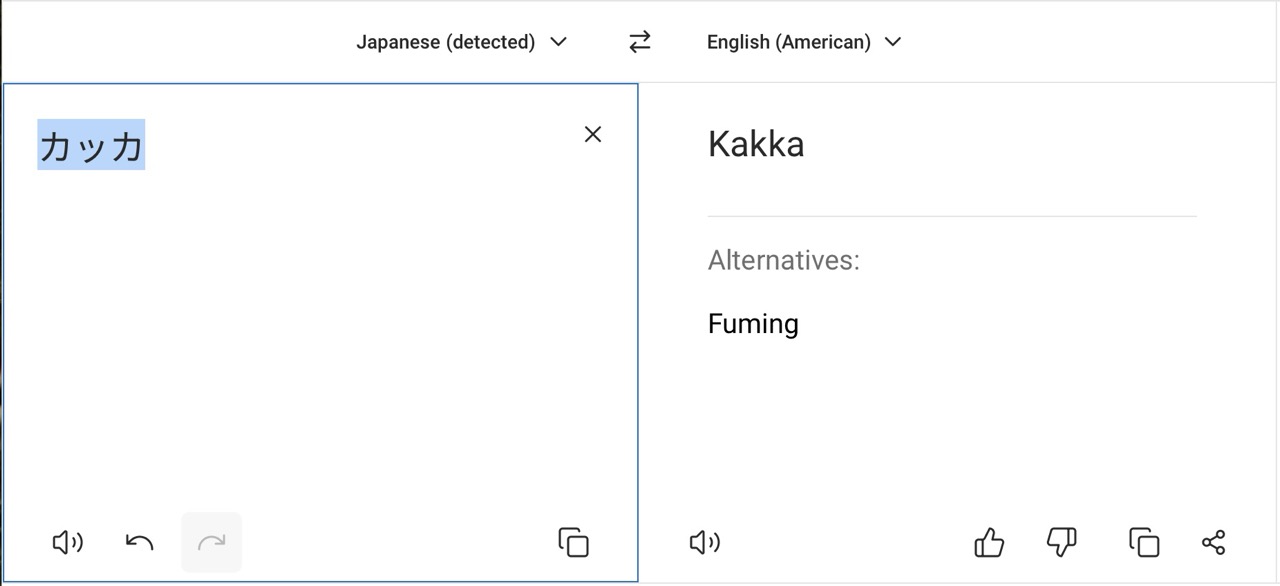Click the highlighted text カッカ
This screenshot has height=586, width=1280.
click(91, 145)
